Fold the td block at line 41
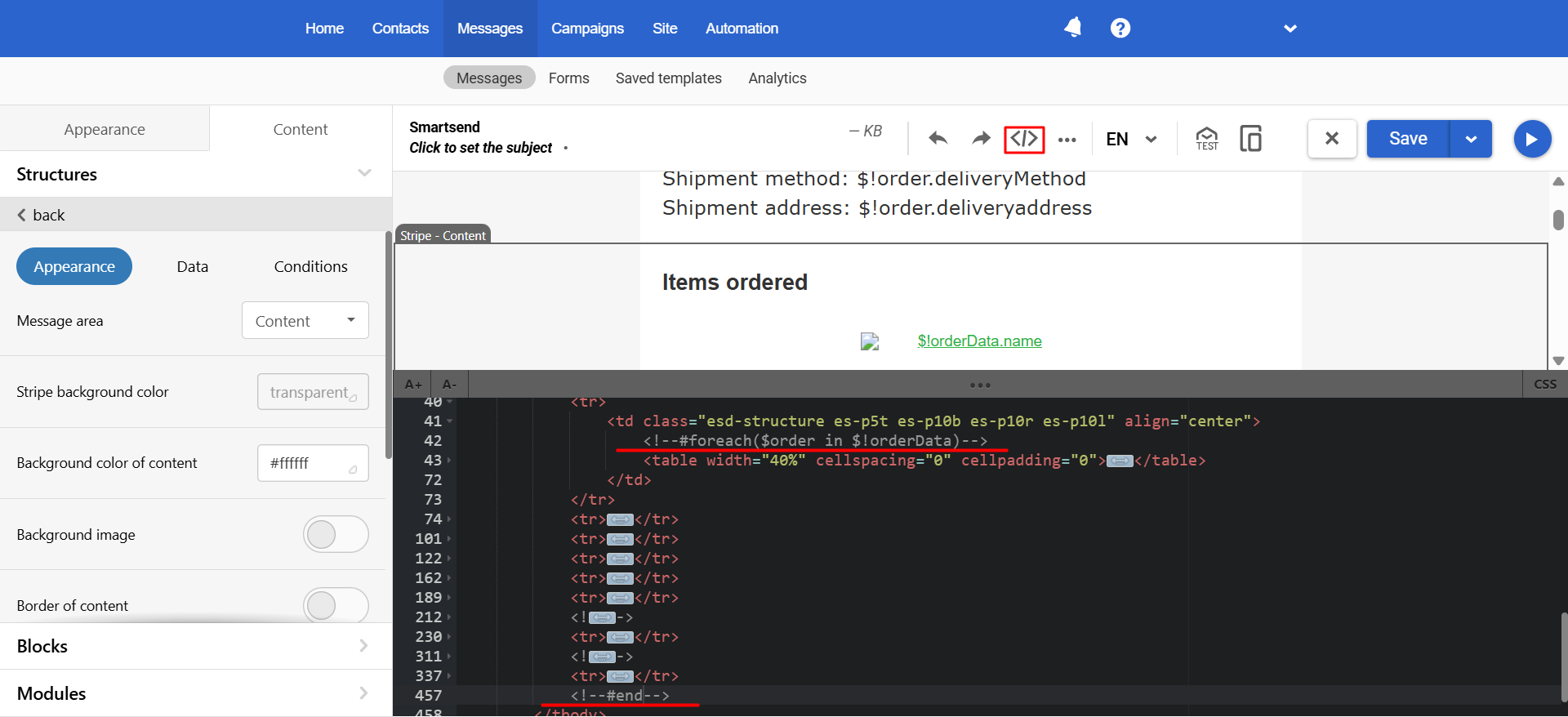This screenshot has width=1568, height=717. tap(449, 421)
